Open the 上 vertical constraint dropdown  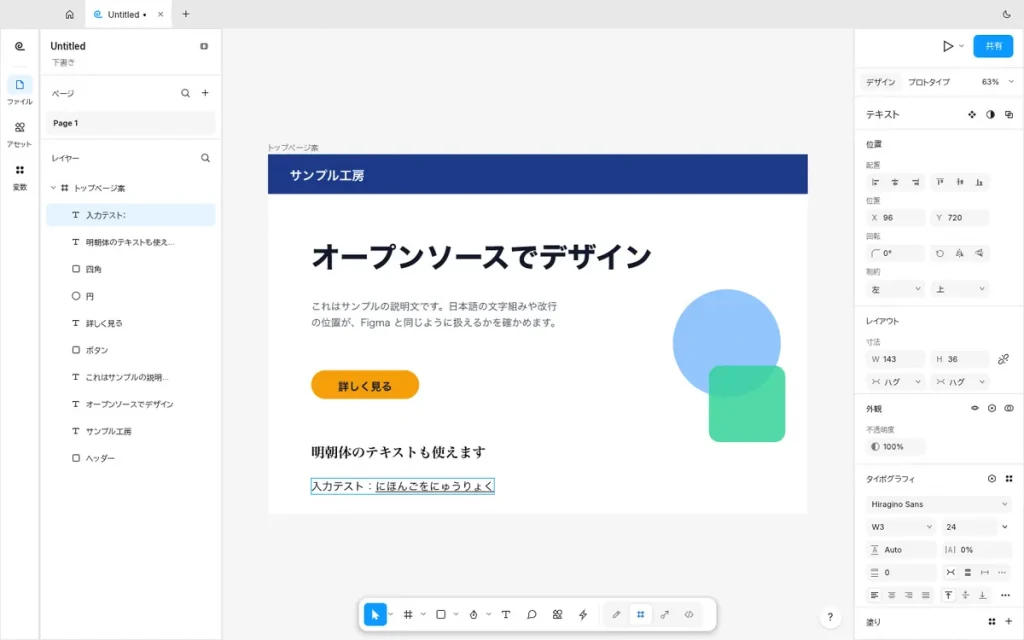tap(959, 289)
